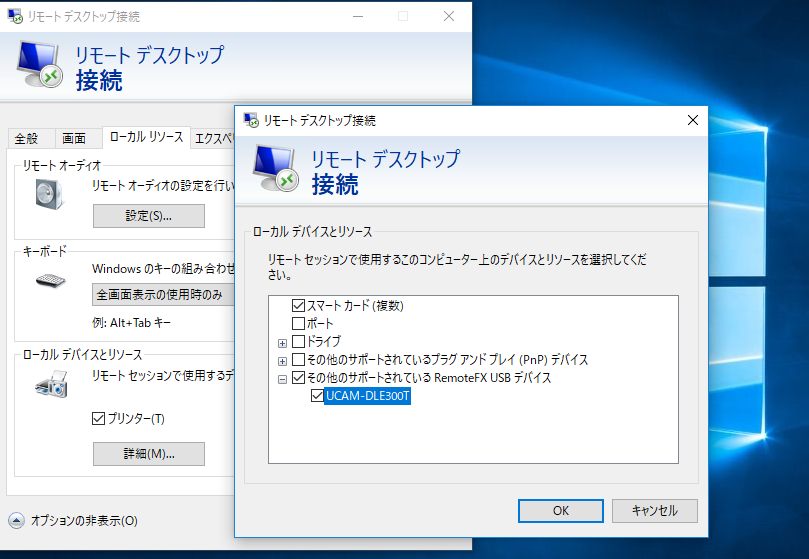Close the back リモート デスクトップ接続 window
This screenshot has width=809, height=559.
(x=449, y=16)
